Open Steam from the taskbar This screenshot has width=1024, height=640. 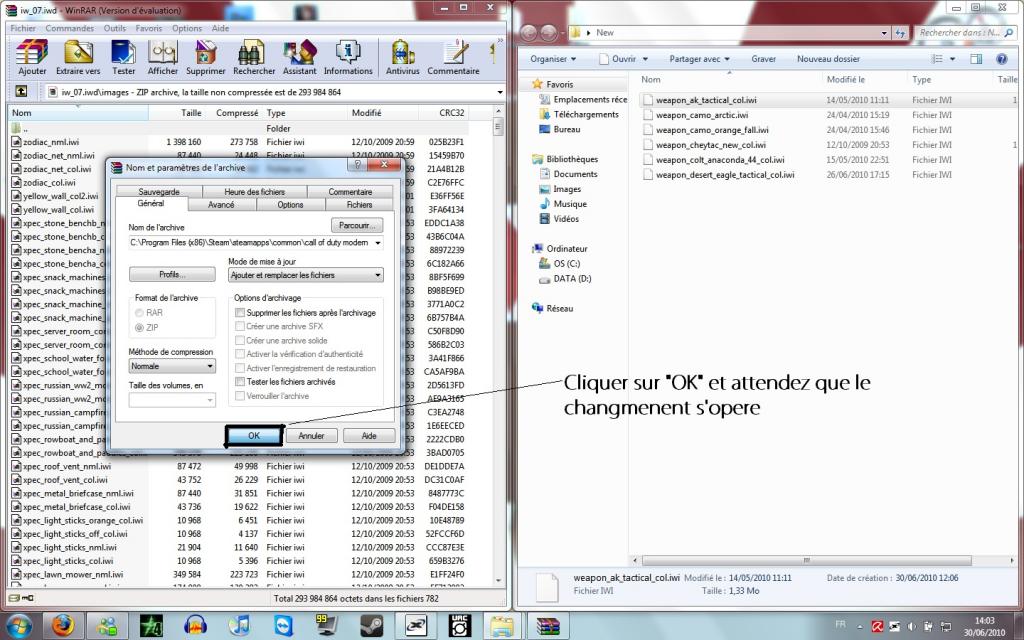tap(372, 626)
